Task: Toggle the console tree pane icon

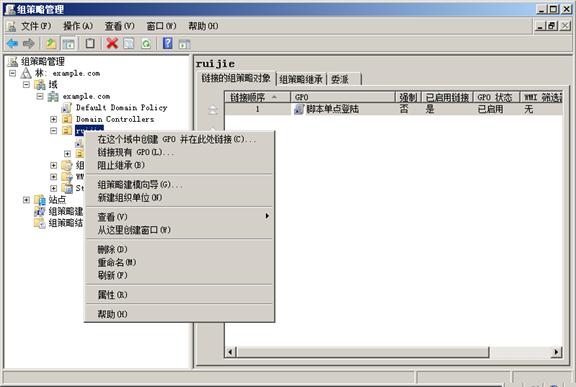Action: click(69, 44)
